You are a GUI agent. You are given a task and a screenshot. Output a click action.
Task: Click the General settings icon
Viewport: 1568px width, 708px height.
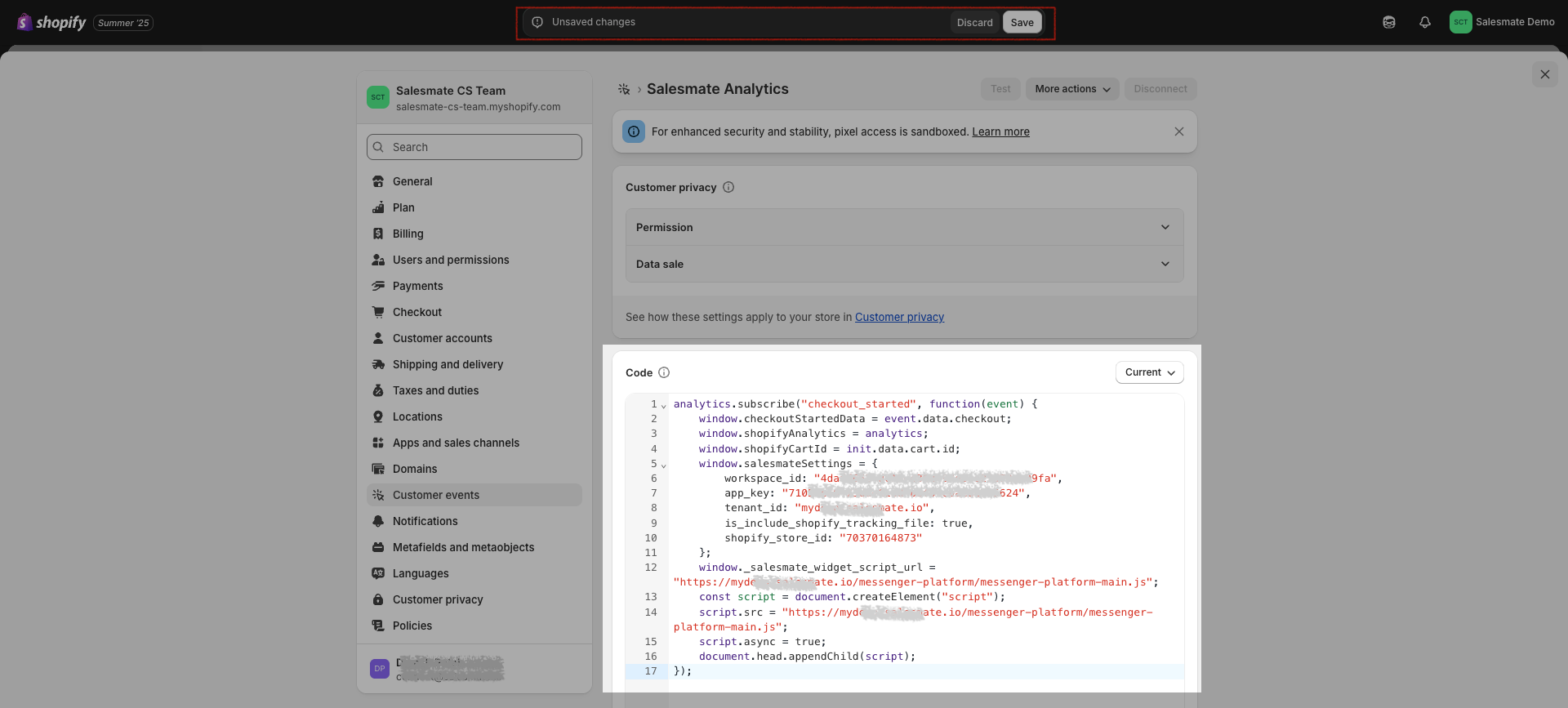(x=378, y=181)
